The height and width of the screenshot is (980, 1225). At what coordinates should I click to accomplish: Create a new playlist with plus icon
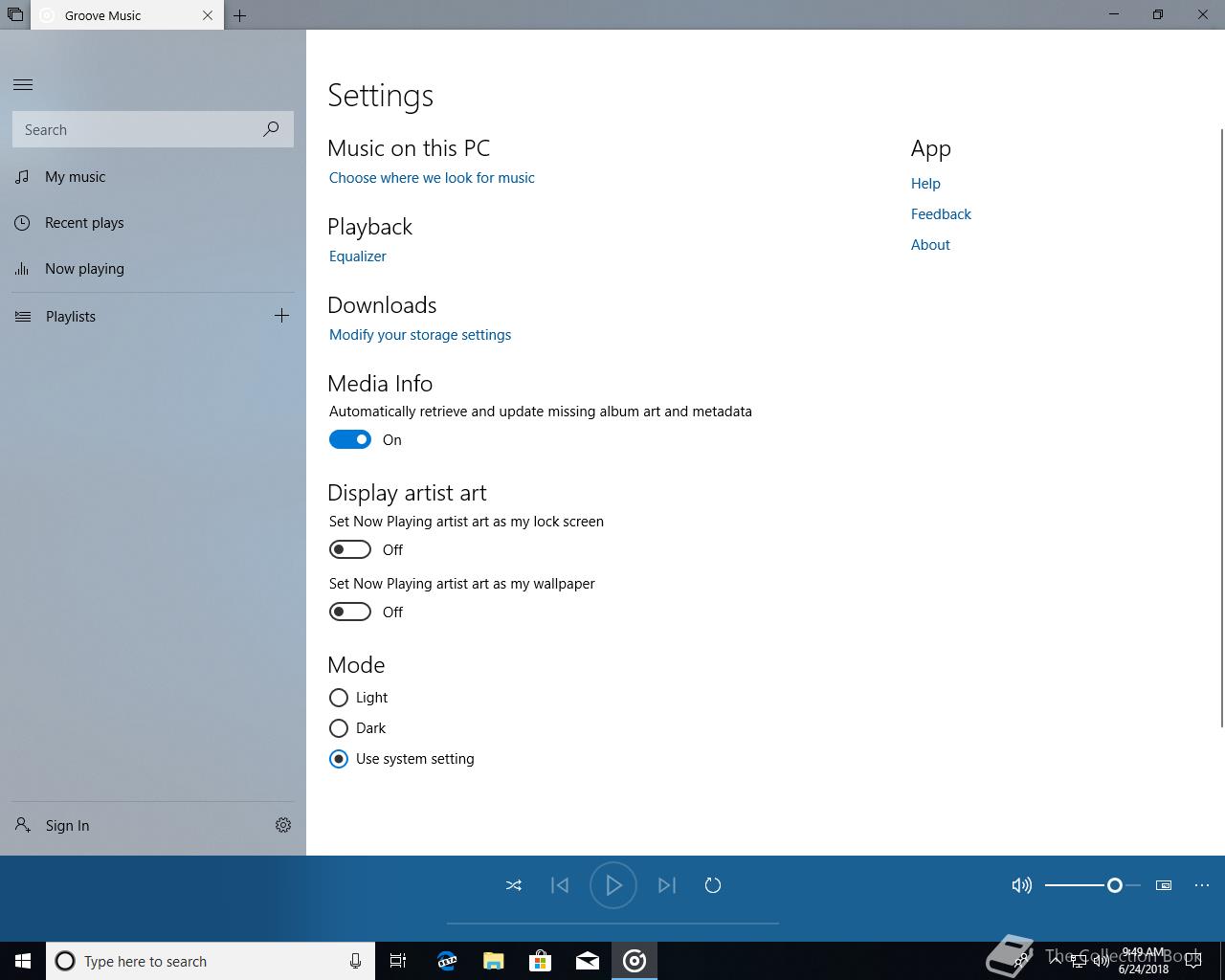click(x=282, y=316)
